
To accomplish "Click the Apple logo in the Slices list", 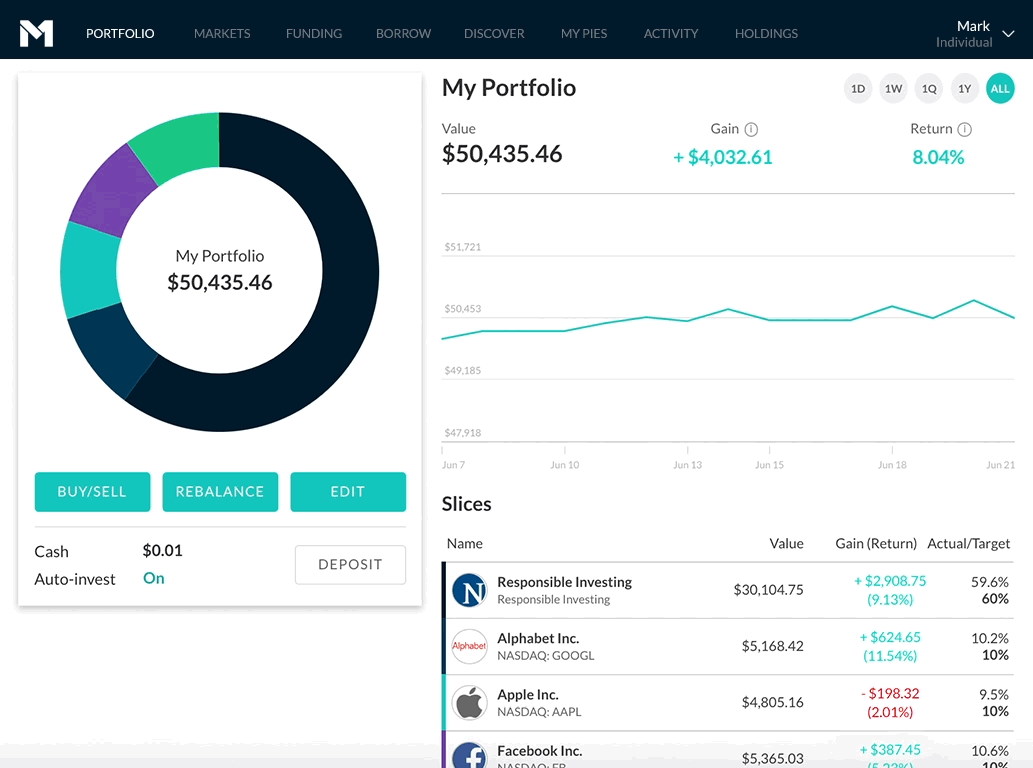I will (x=469, y=702).
